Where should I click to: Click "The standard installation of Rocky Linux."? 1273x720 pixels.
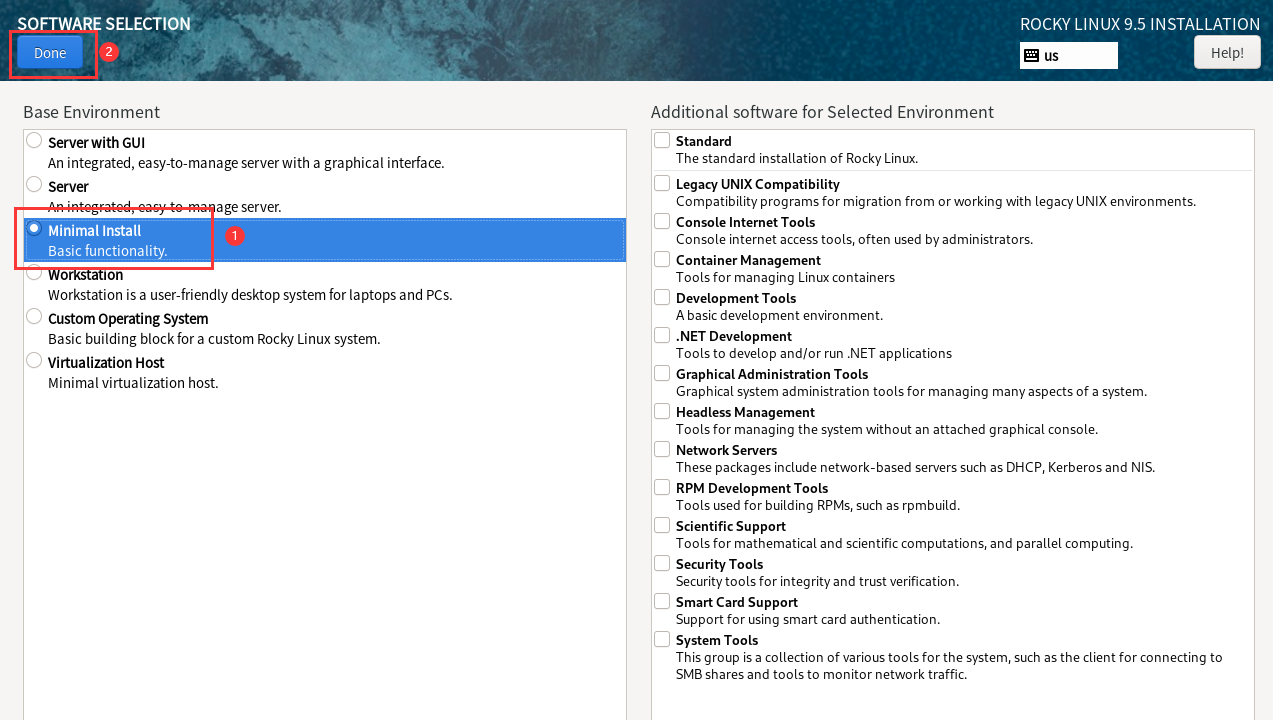pos(797,158)
